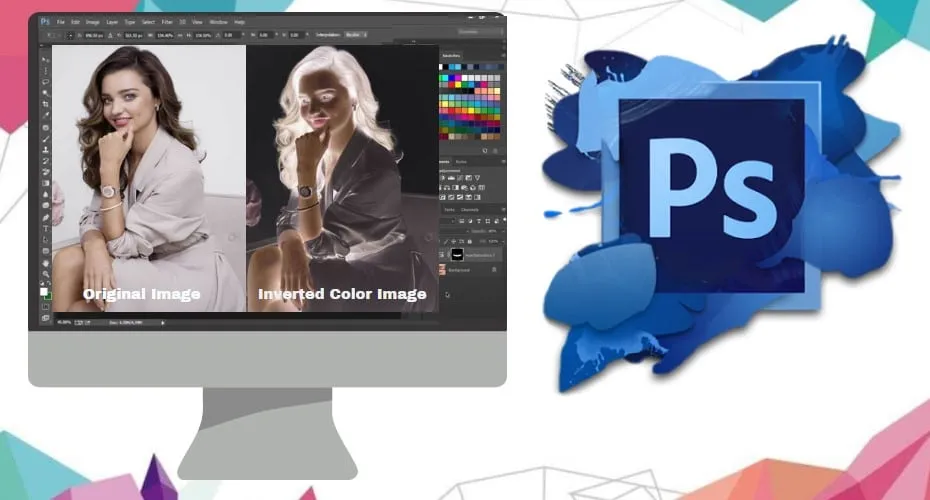930x500 pixels.
Task: Open the Type menu
Action: pyautogui.click(x=130, y=22)
